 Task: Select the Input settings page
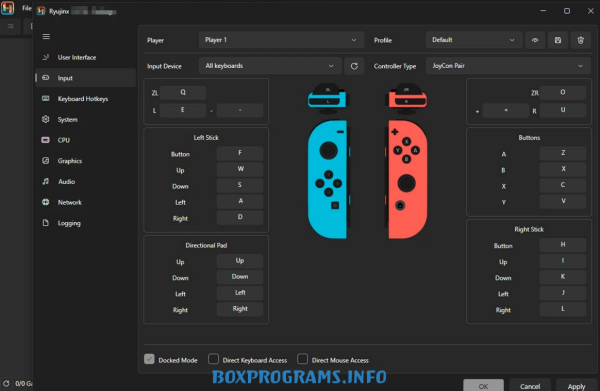pos(85,78)
